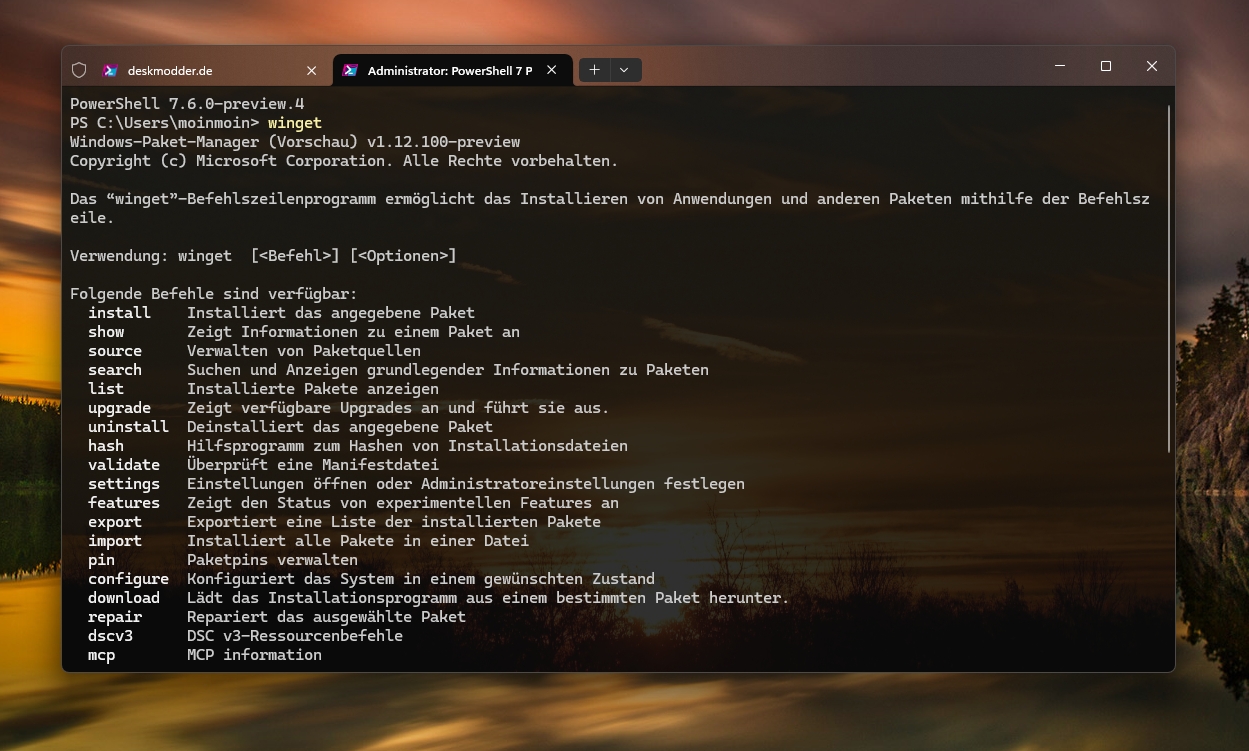Image resolution: width=1249 pixels, height=751 pixels.
Task: Close the Administrator: PowerShell 7 tab
Action: coord(552,71)
